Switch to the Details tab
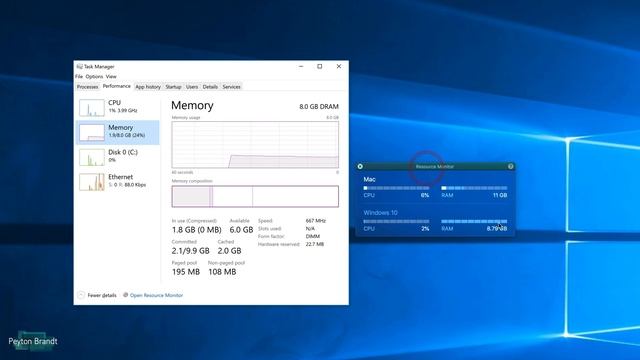The width and height of the screenshot is (640, 360). tap(210, 87)
